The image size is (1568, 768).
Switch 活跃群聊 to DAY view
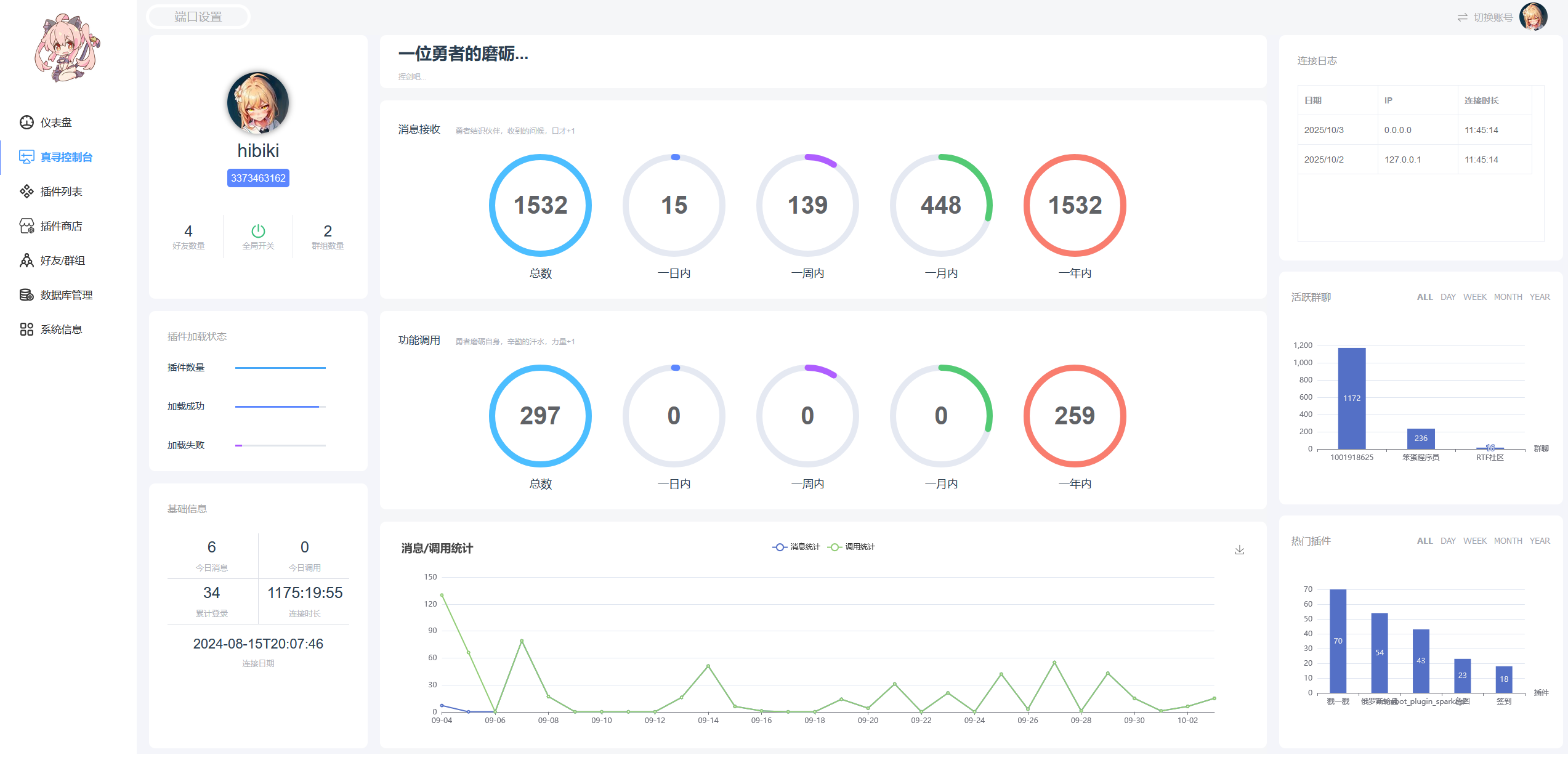1448,297
